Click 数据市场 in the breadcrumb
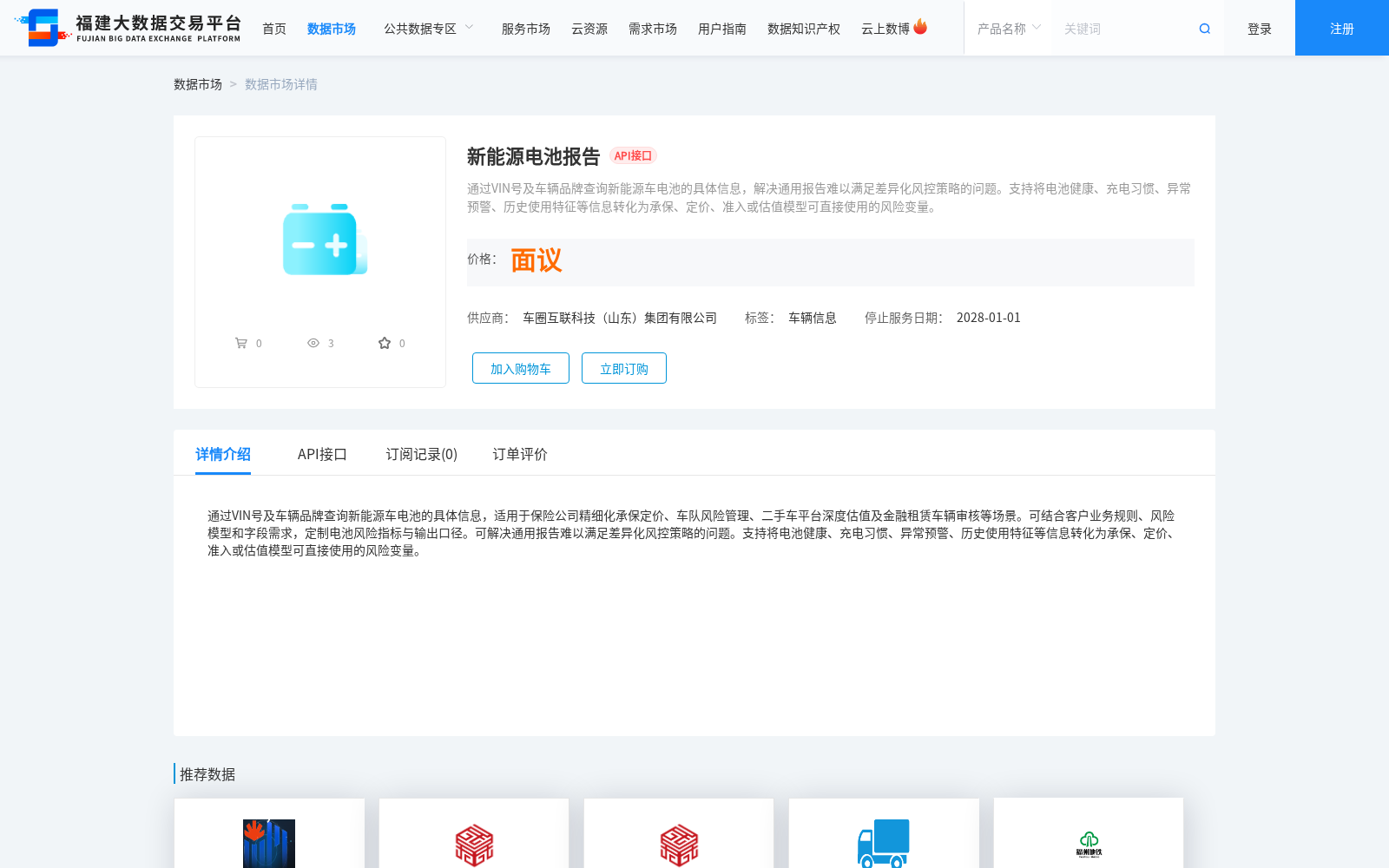 [198, 84]
